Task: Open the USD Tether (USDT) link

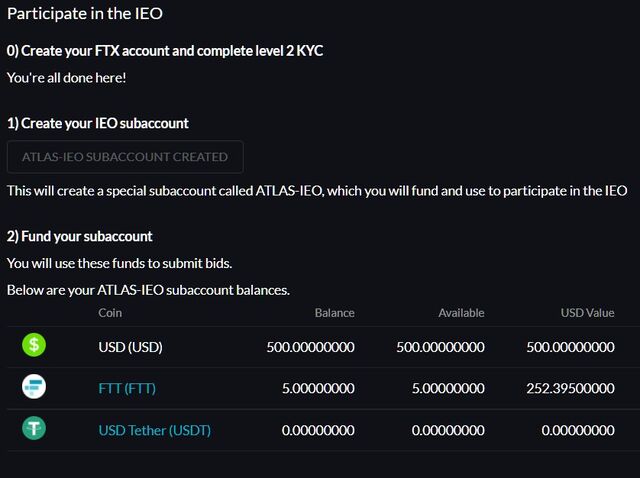Action: pos(155,430)
